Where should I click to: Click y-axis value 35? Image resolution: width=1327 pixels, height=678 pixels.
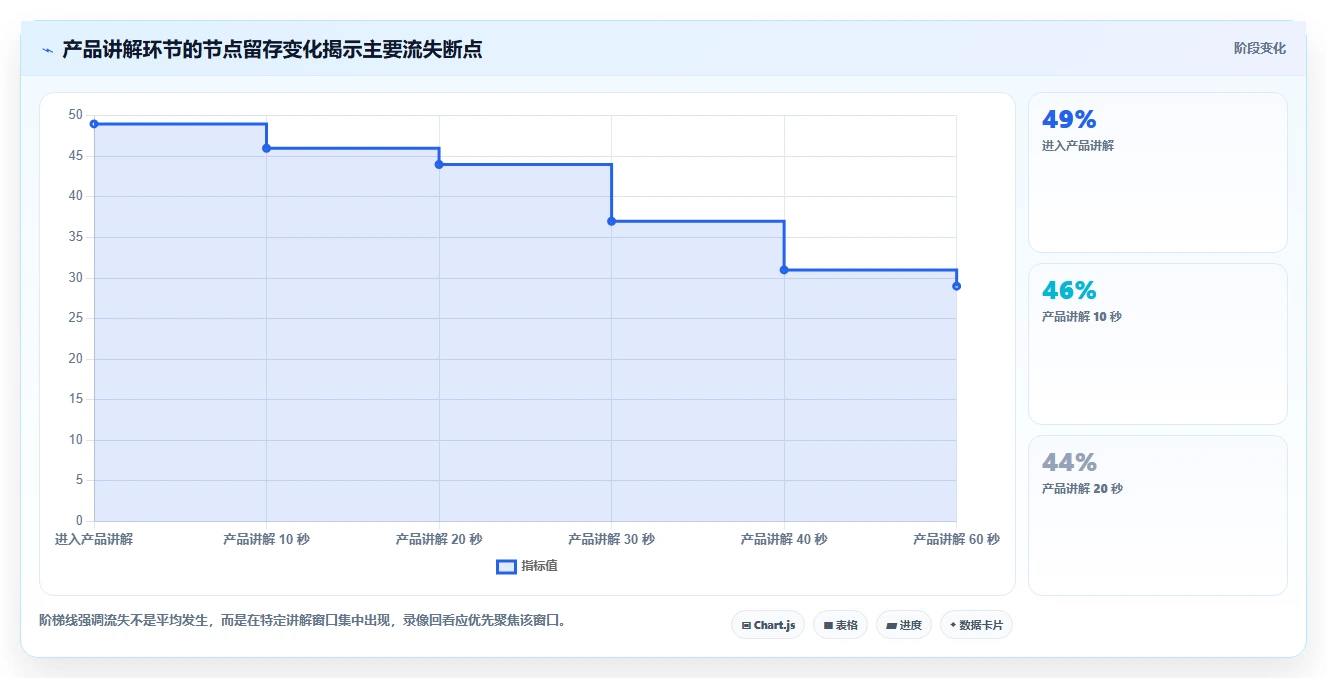click(x=76, y=237)
